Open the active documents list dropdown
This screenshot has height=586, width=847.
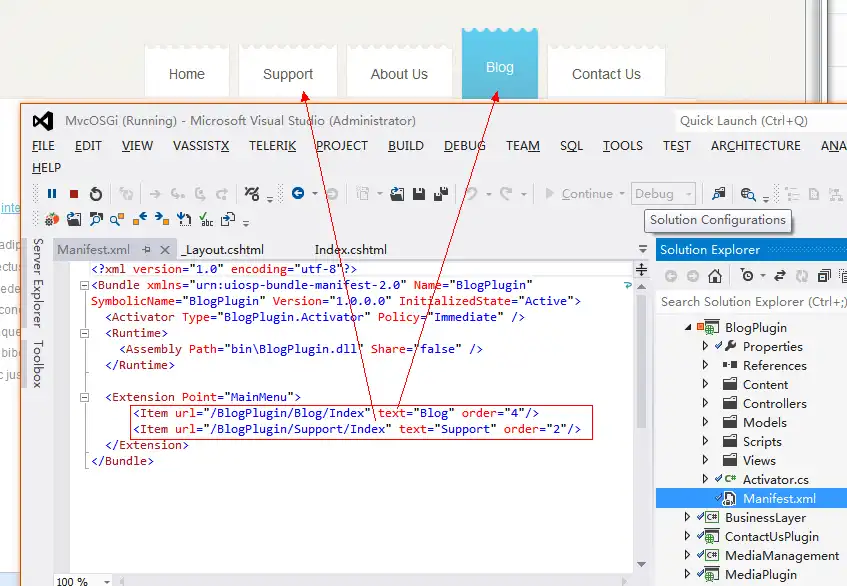point(643,249)
